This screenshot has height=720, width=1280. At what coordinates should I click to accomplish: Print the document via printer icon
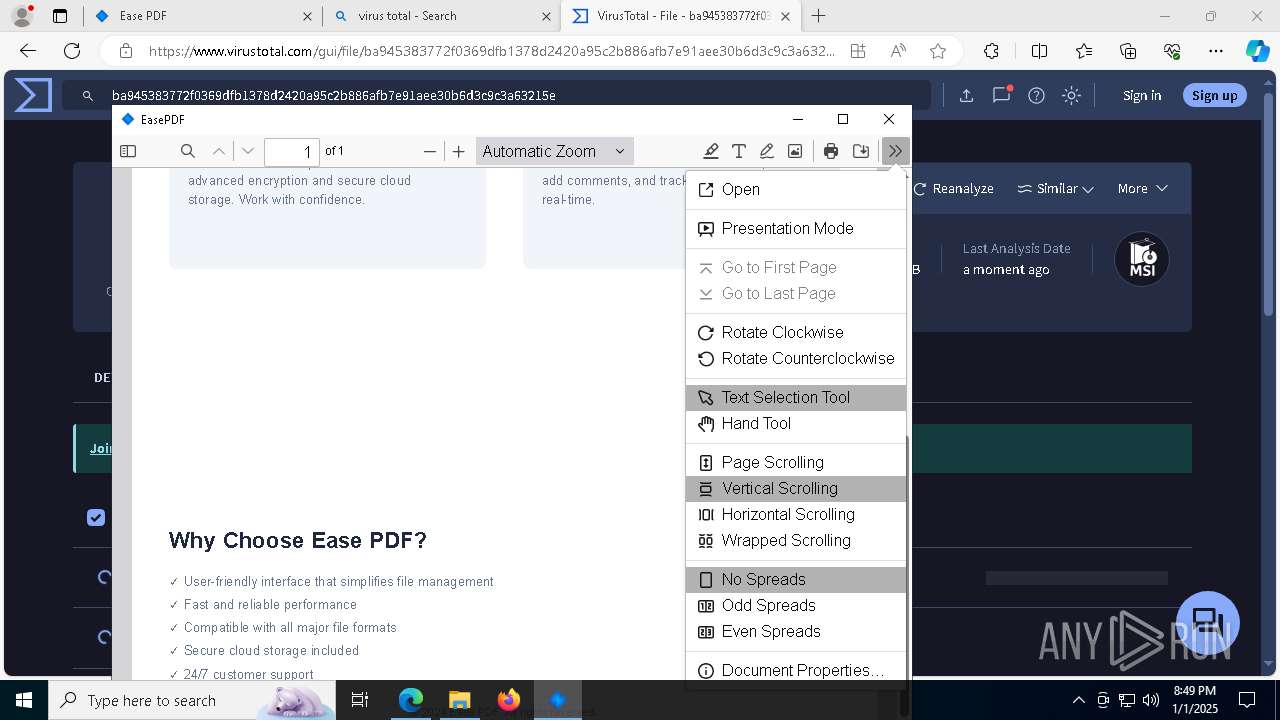(831, 151)
